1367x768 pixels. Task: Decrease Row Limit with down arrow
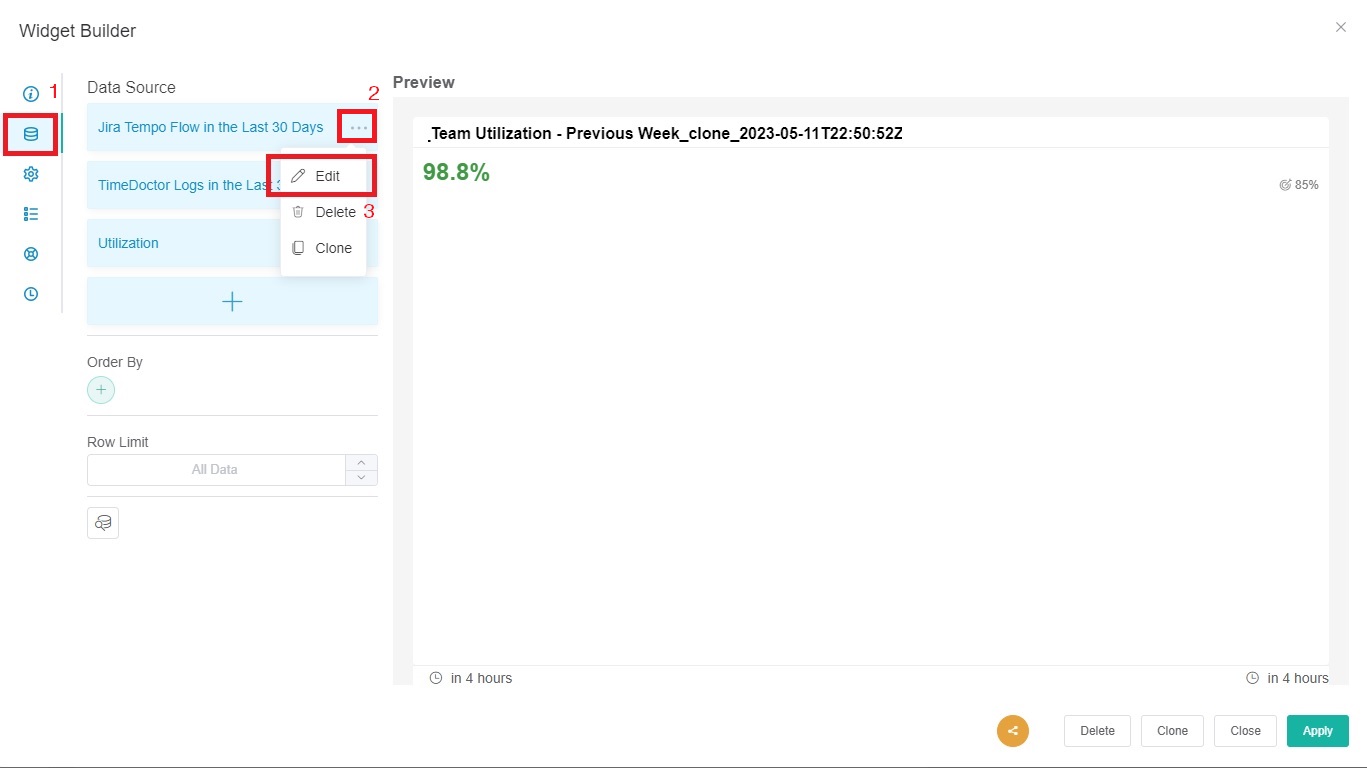[x=361, y=478]
